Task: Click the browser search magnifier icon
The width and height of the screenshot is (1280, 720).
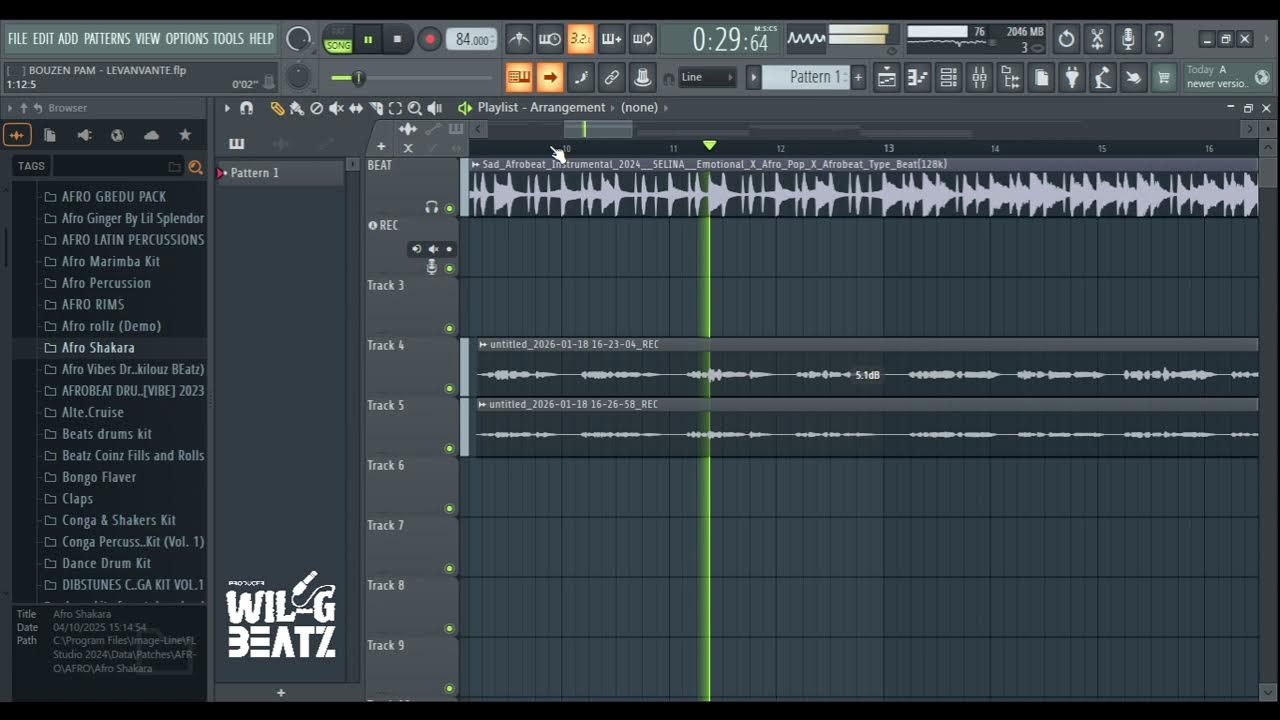Action: (x=196, y=167)
